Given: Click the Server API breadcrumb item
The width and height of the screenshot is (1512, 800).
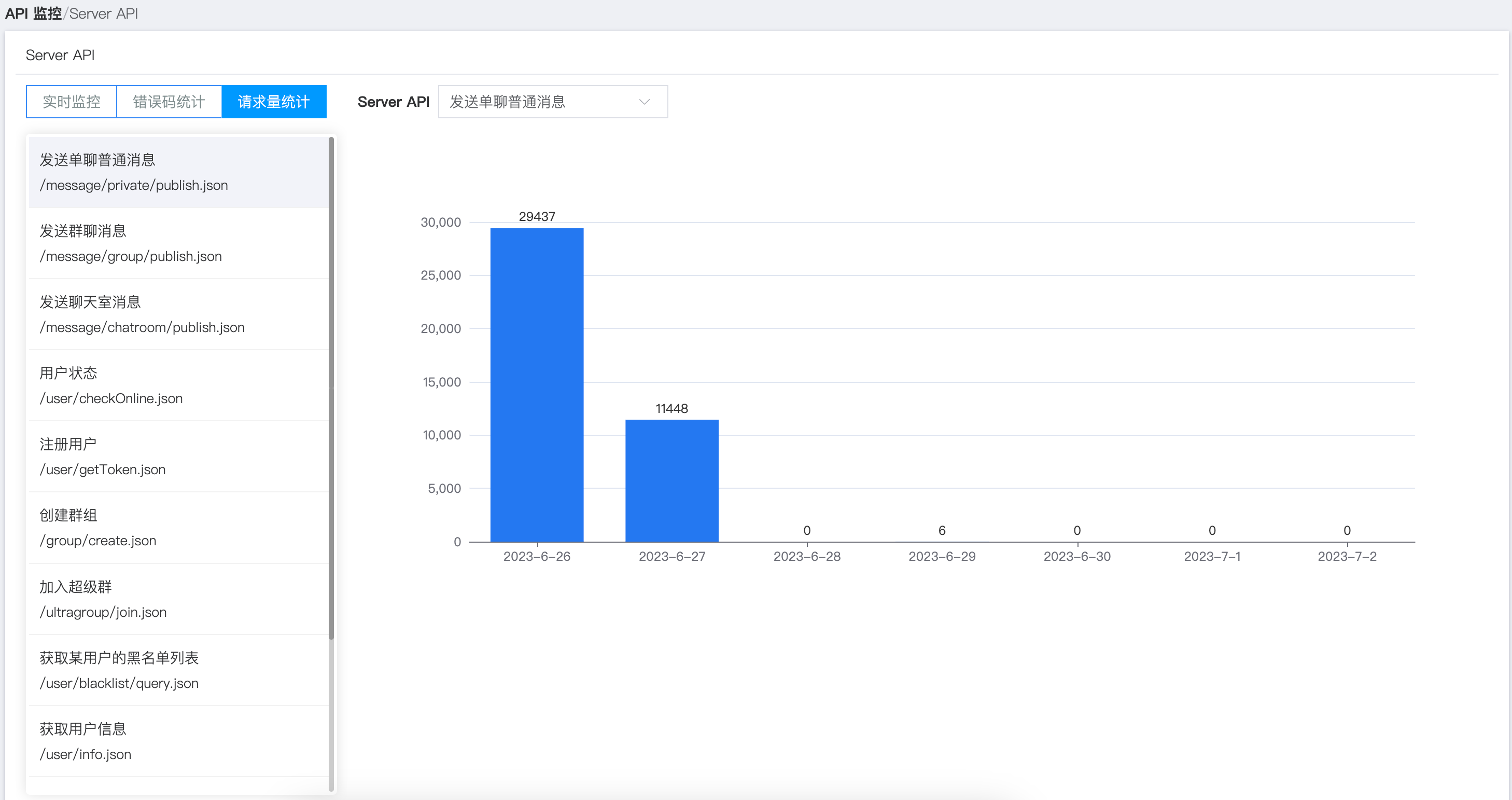Looking at the screenshot, I should pos(104,13).
